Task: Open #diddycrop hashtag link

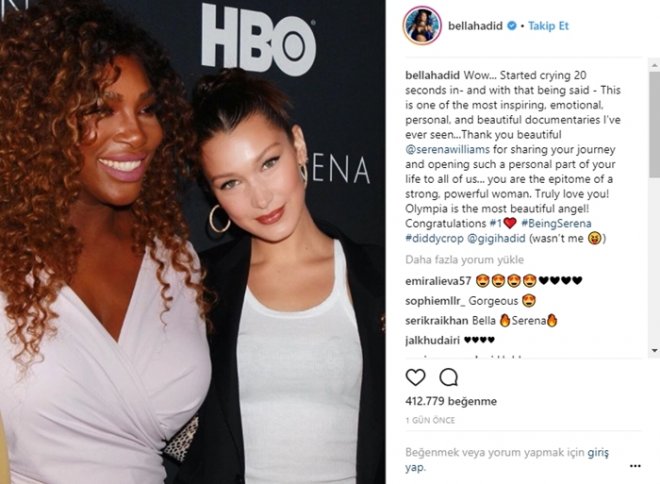Action: coord(434,238)
